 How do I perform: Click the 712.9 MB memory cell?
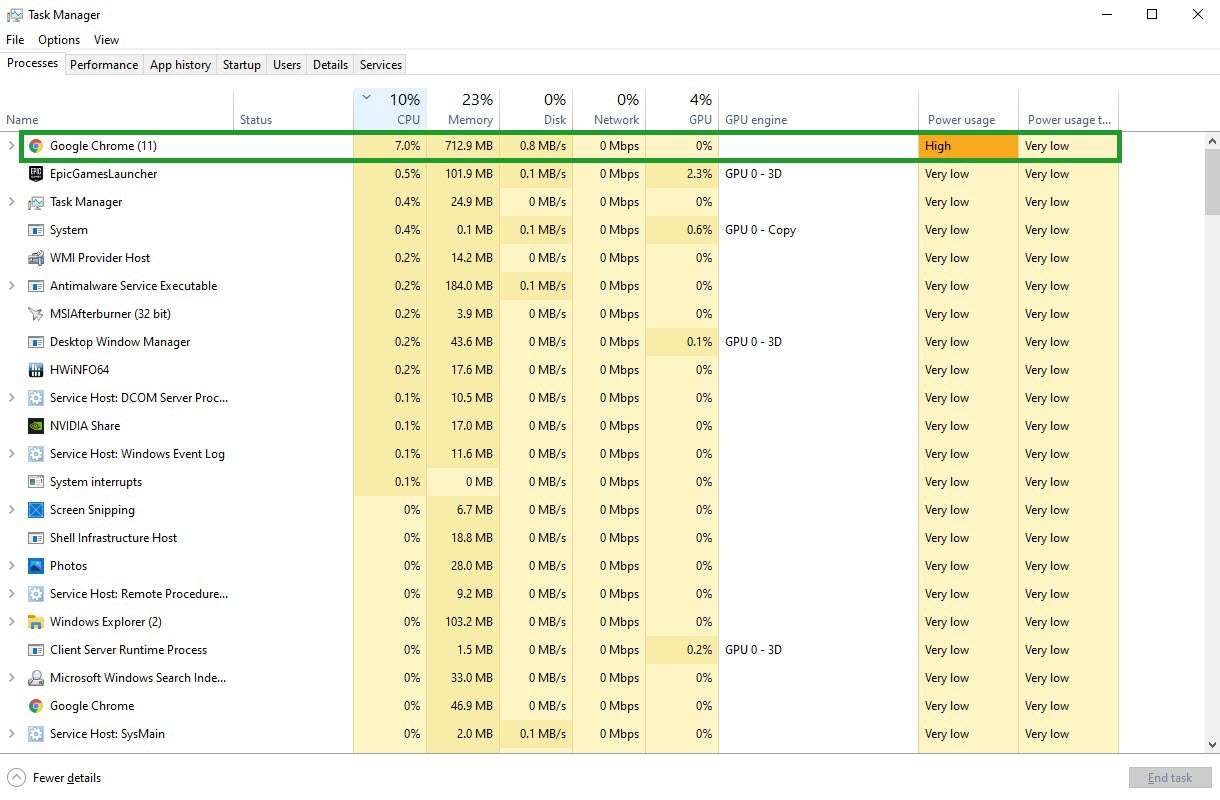(x=463, y=146)
